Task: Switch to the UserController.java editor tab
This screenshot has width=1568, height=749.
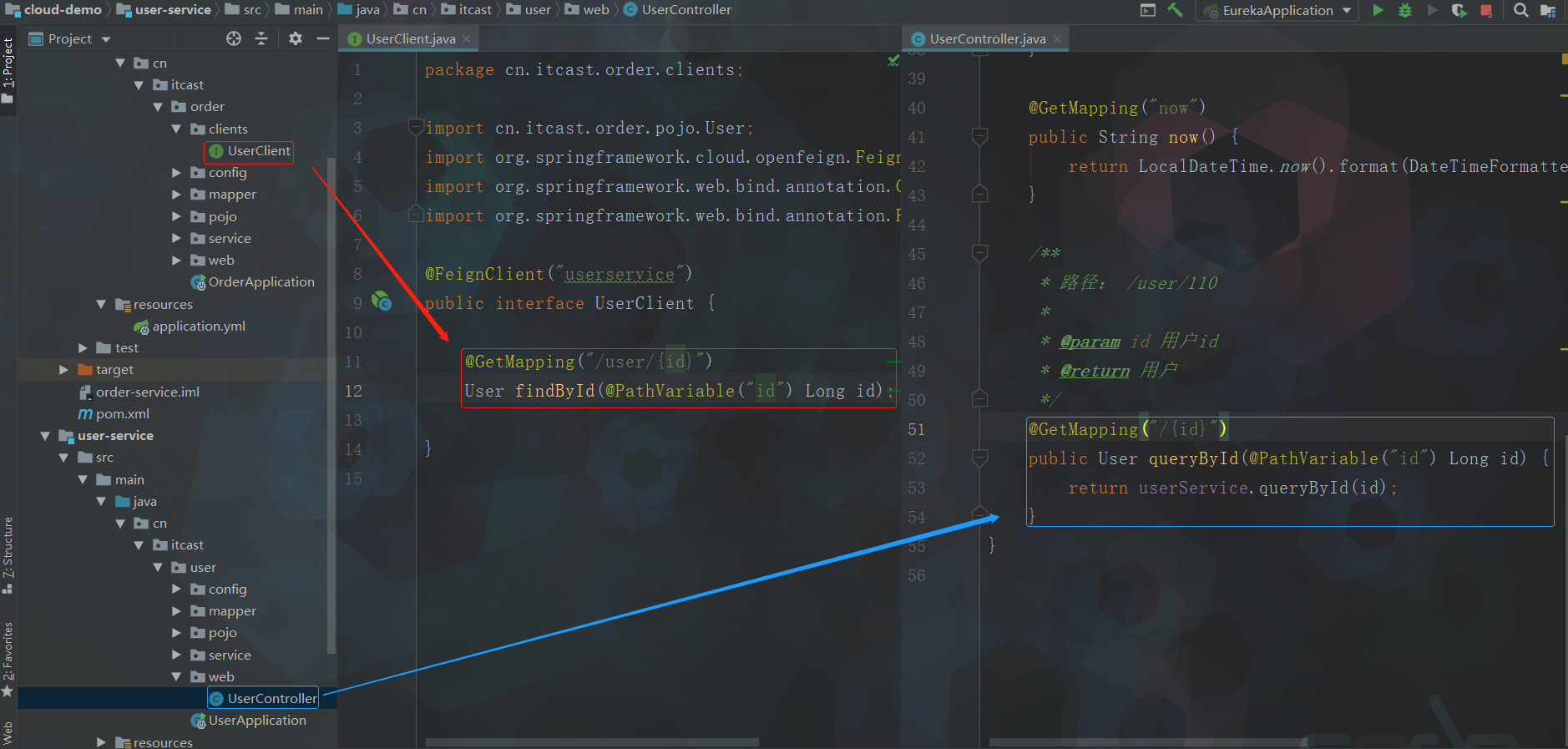Action: [x=987, y=39]
